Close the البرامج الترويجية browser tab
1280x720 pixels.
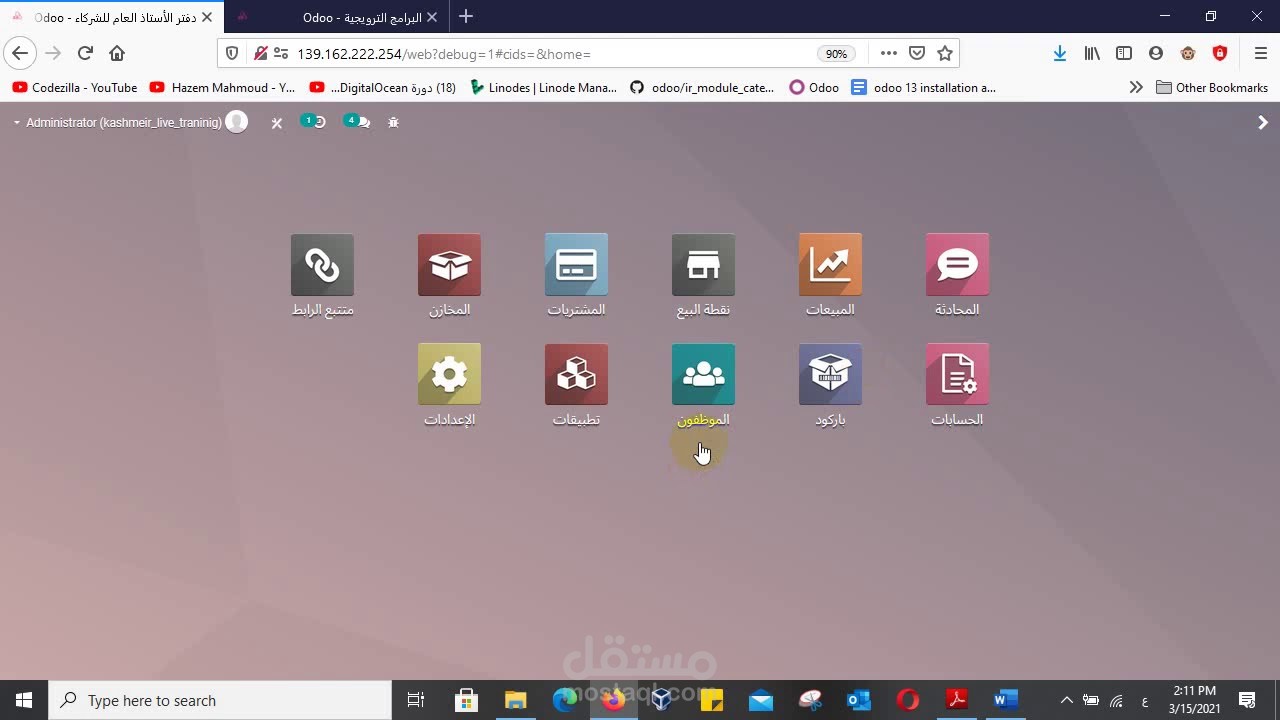pyautogui.click(x=432, y=17)
